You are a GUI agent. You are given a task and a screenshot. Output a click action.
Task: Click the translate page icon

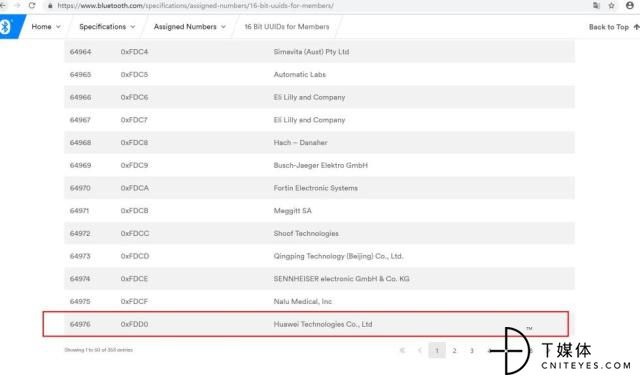(x=596, y=5)
